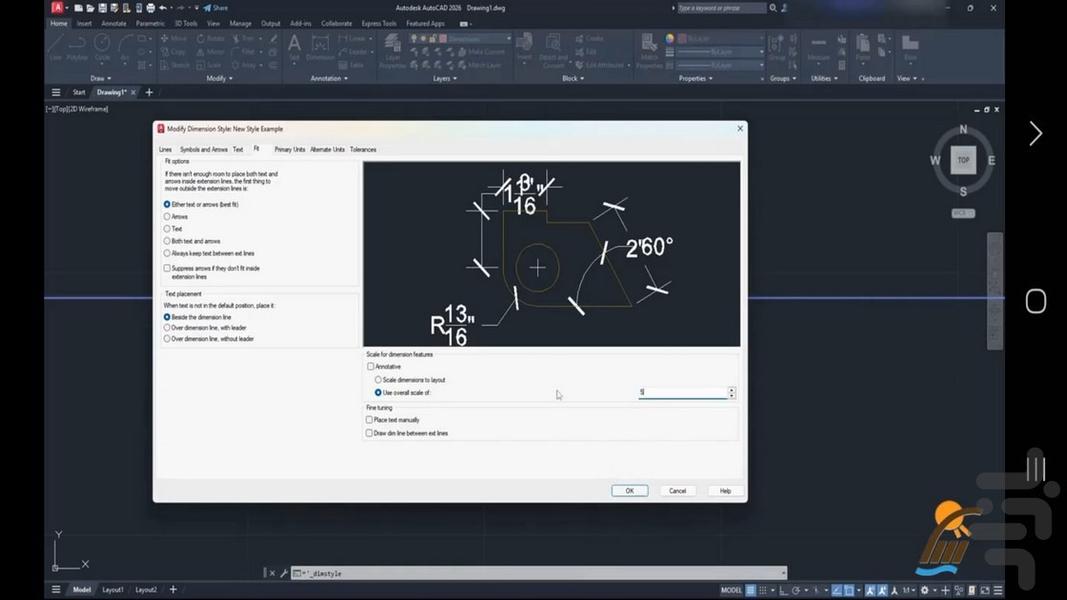The width and height of the screenshot is (1067, 600).
Task: Check Place text manually option
Action: click(370, 420)
